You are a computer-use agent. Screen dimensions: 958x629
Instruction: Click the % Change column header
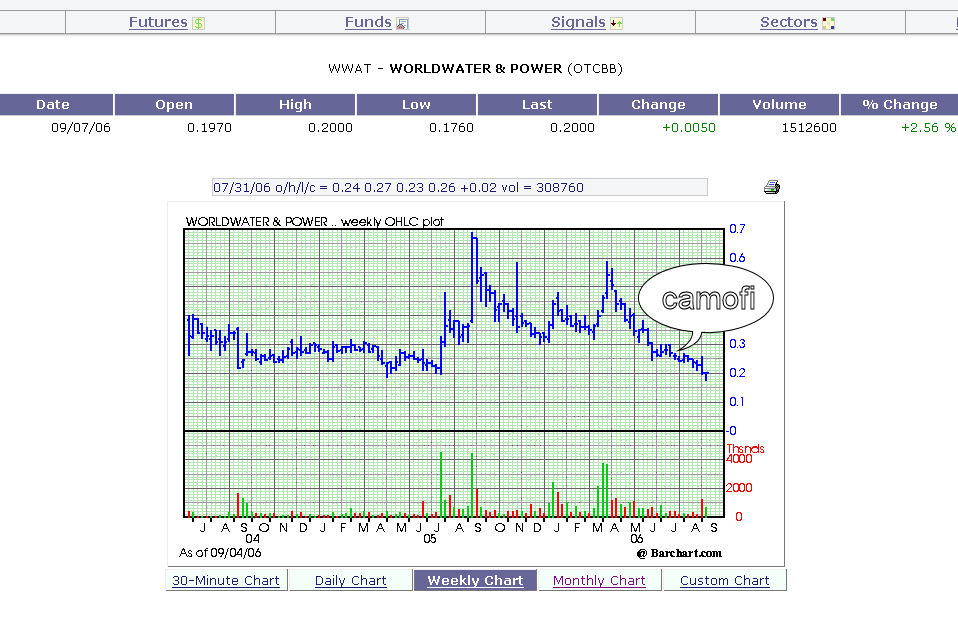point(897,104)
